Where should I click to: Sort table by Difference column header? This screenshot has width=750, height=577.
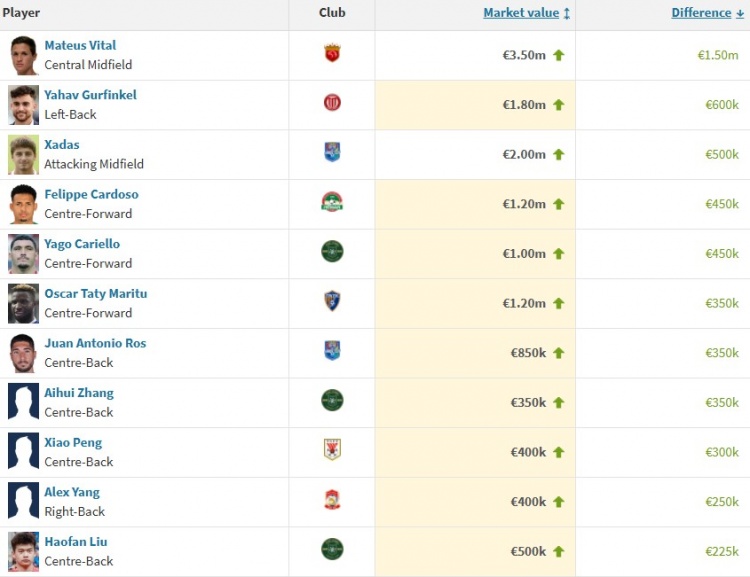pyautogui.click(x=701, y=13)
